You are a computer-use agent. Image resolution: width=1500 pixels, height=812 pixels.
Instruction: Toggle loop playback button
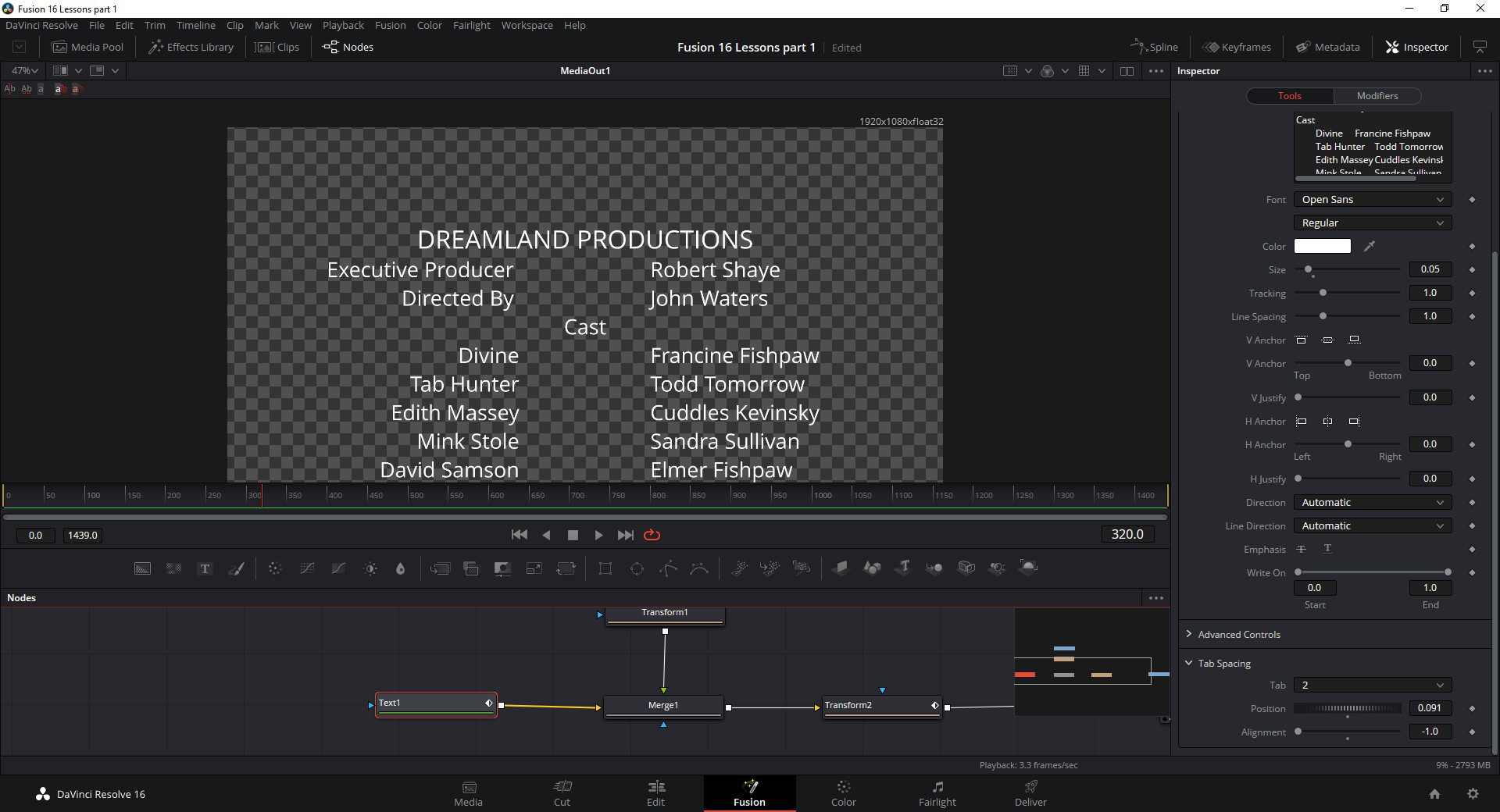point(652,535)
